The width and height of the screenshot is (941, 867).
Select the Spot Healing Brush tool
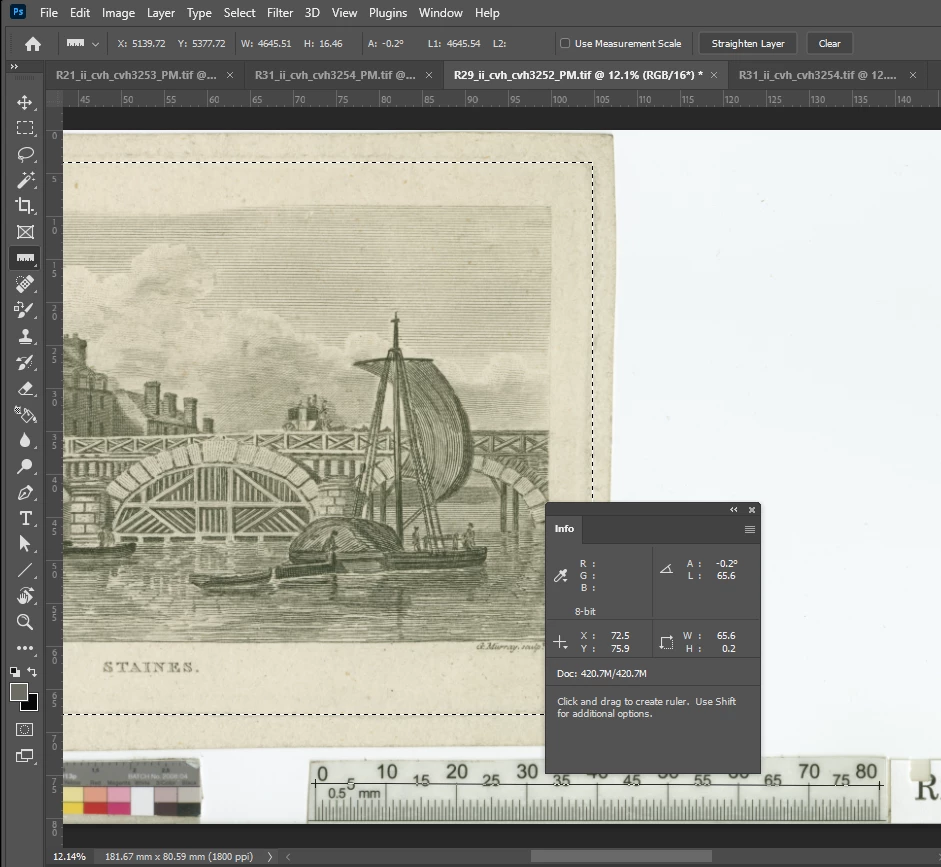click(x=25, y=284)
